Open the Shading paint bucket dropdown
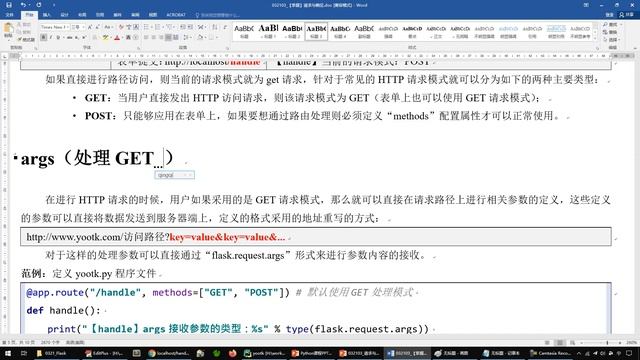 point(201,37)
